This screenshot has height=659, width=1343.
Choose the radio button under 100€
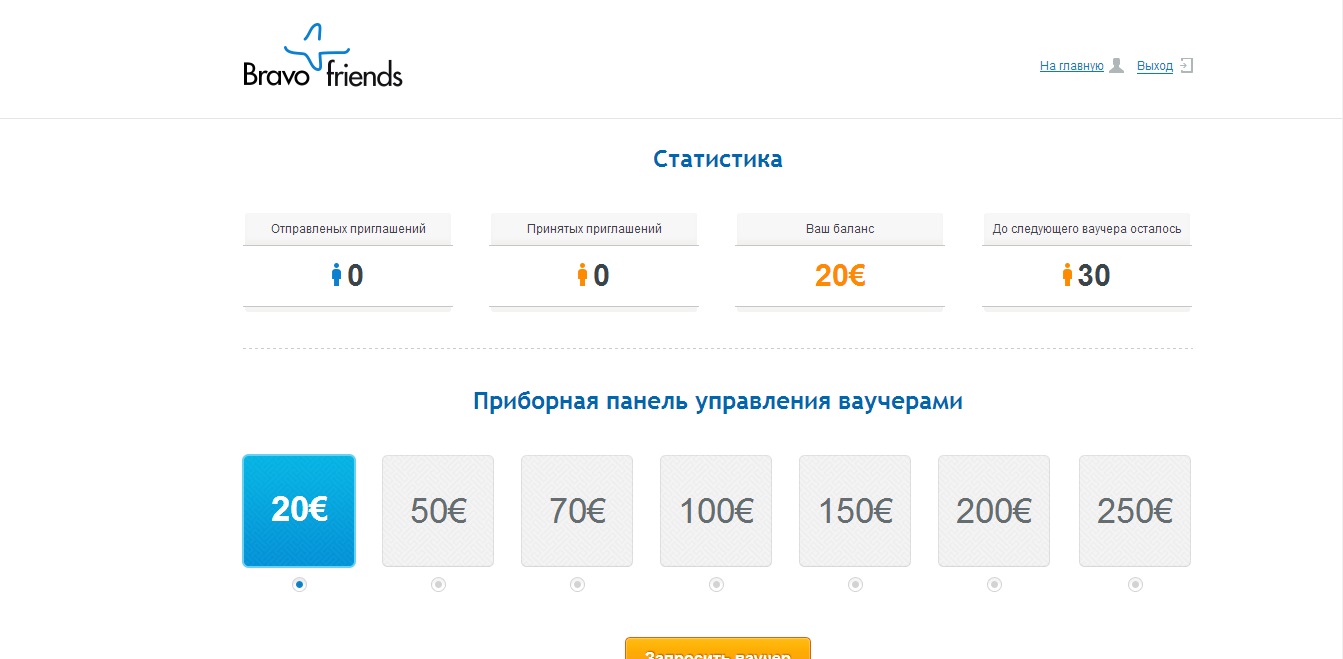tap(716, 585)
